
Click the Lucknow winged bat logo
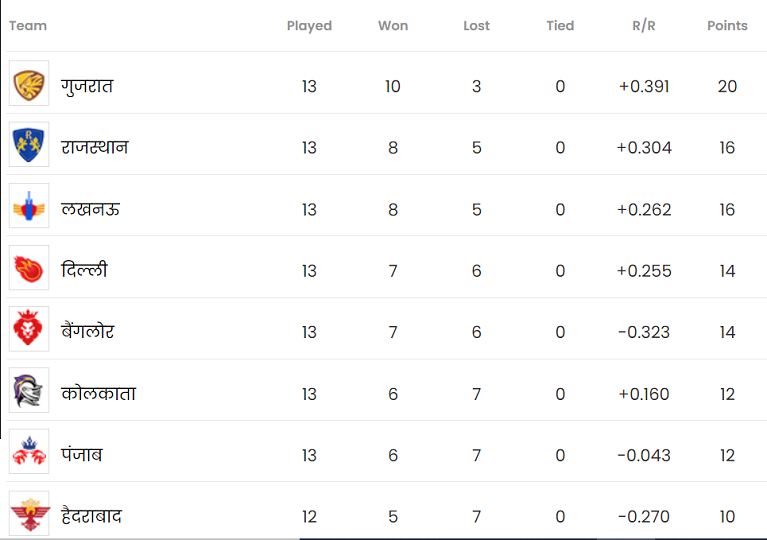pyautogui.click(x=29, y=206)
